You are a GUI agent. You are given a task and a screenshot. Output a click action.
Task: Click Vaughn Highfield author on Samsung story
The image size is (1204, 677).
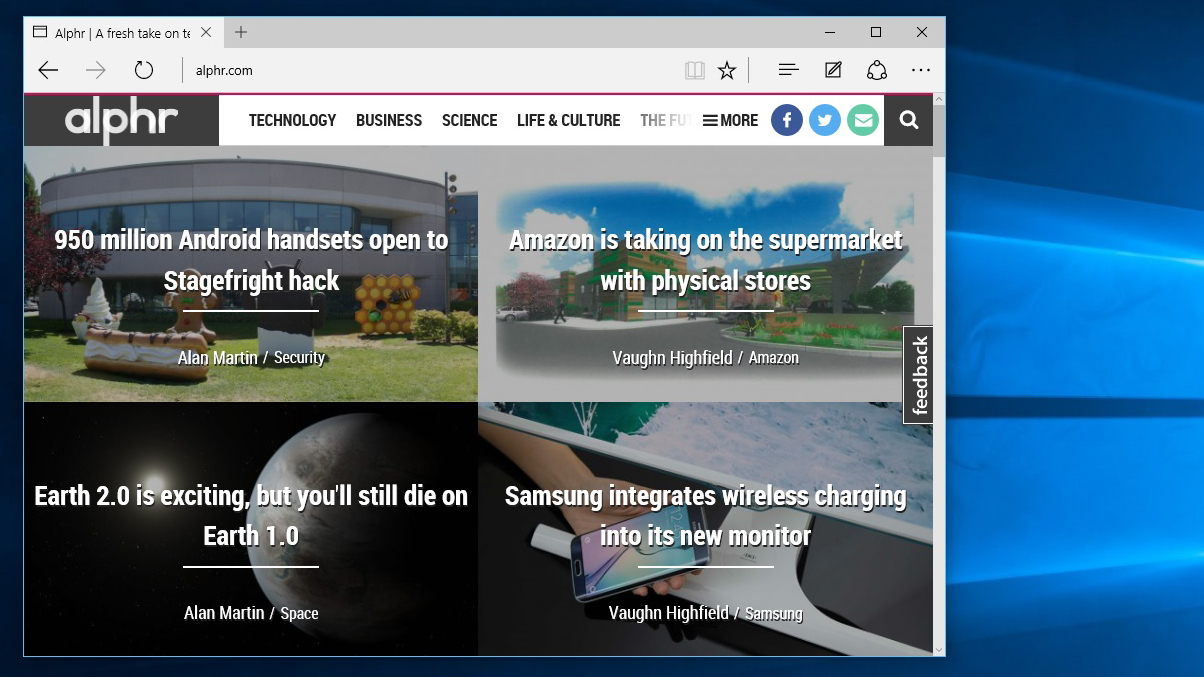point(668,613)
